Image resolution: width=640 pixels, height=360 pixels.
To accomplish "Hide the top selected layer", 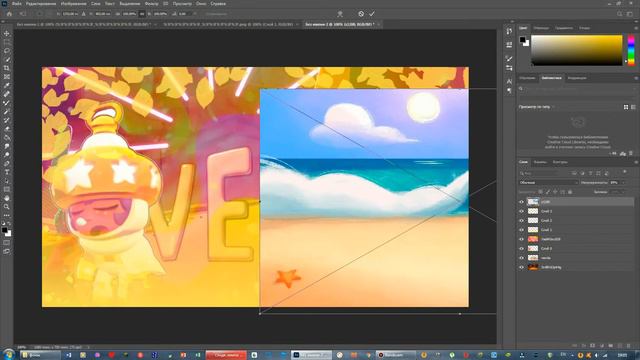I will click(521, 202).
